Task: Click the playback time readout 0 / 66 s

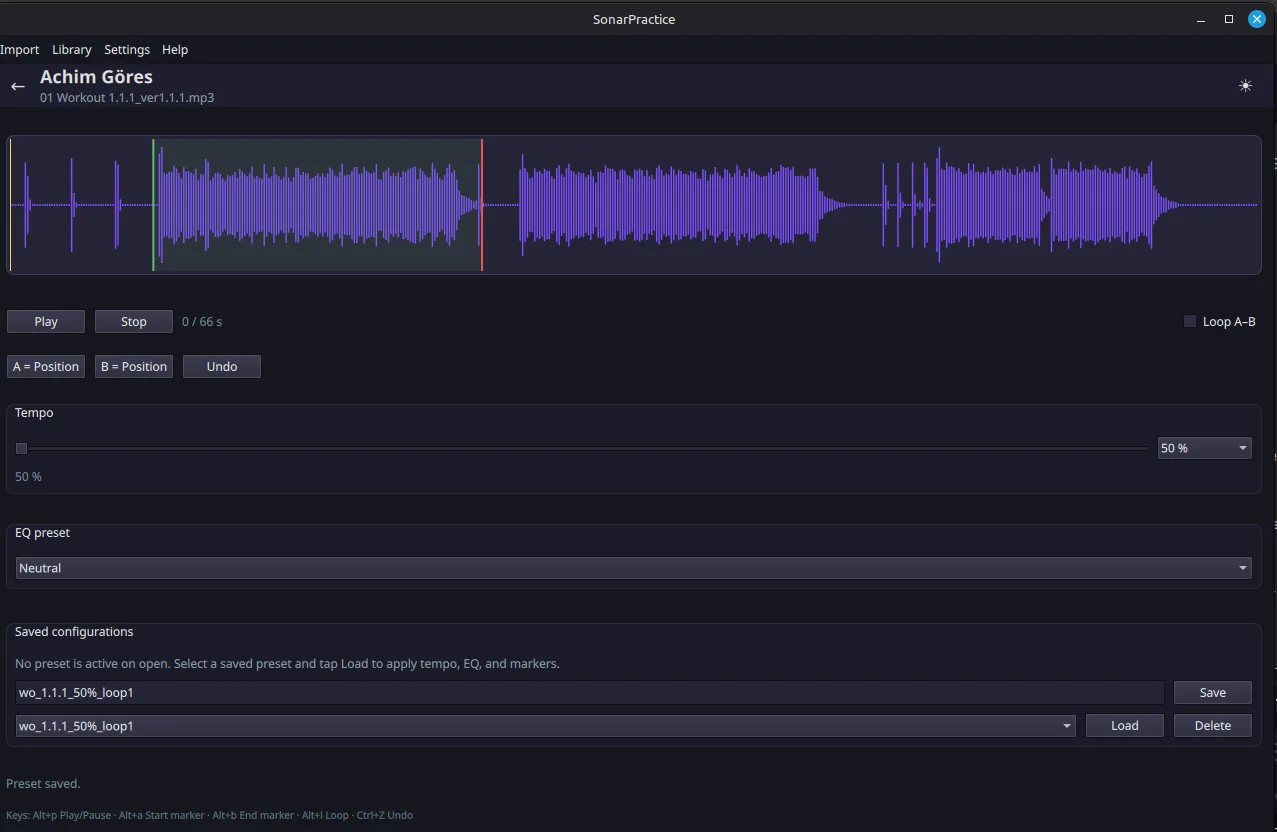Action: (x=202, y=322)
